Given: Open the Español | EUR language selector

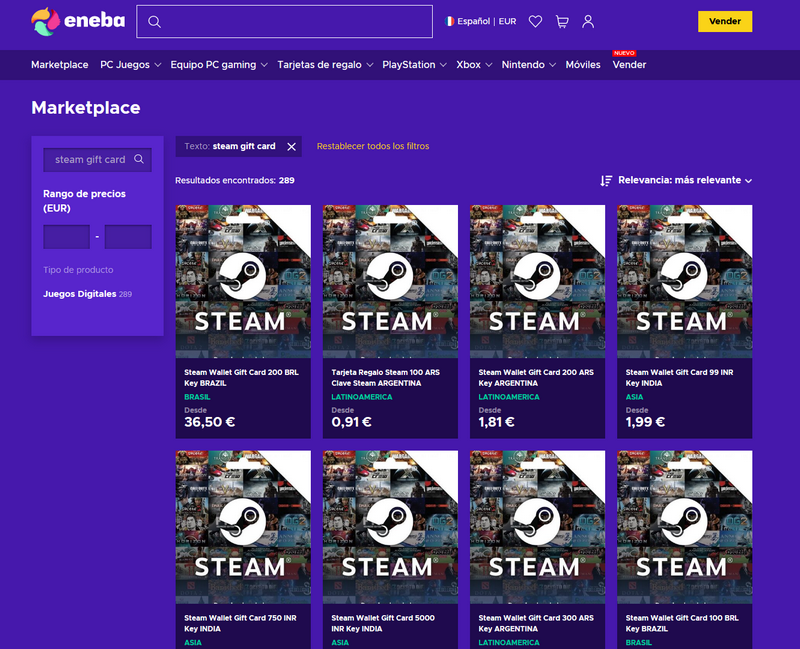Looking at the screenshot, I should tap(480, 21).
